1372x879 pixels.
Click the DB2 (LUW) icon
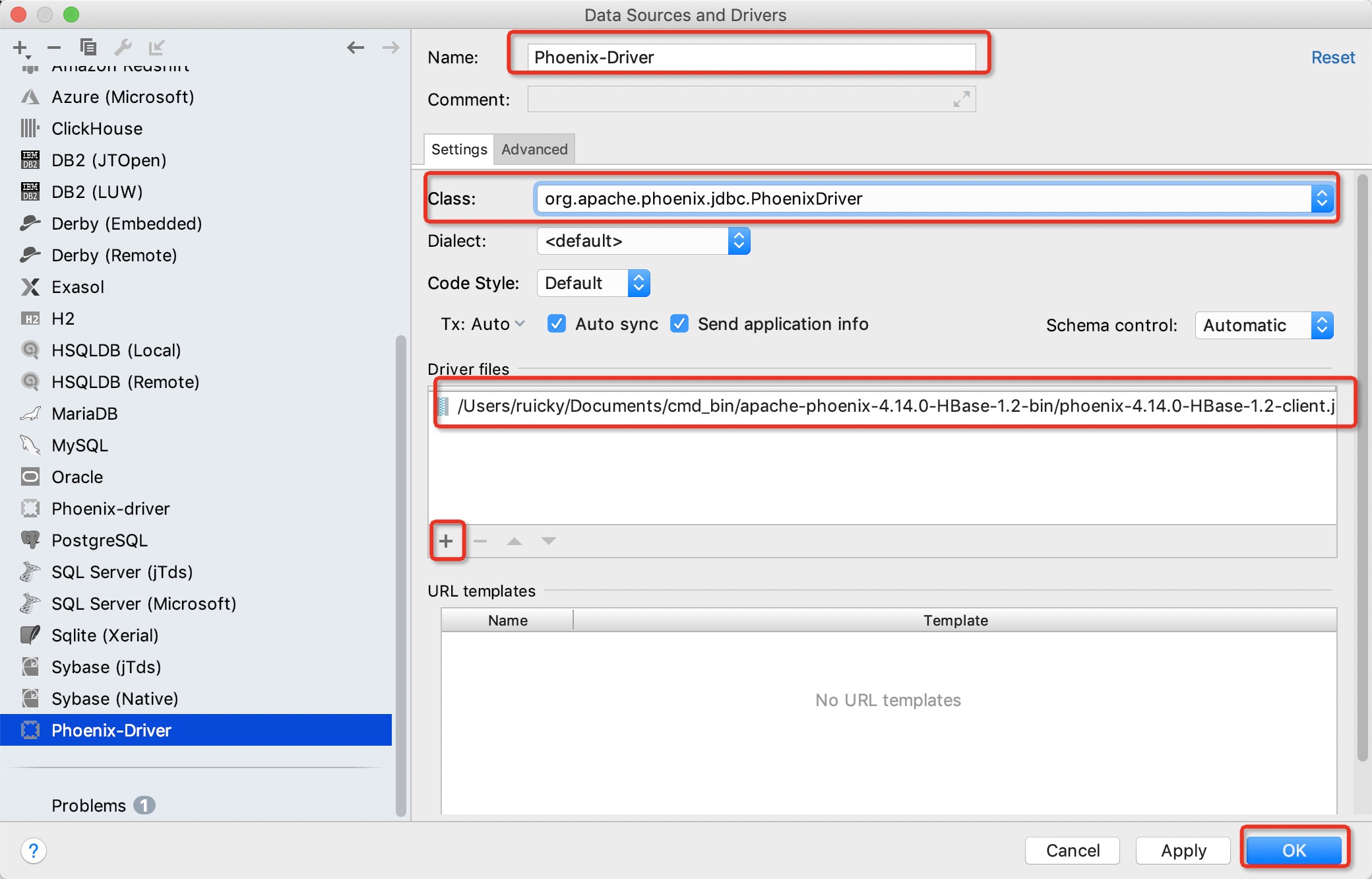click(30, 192)
